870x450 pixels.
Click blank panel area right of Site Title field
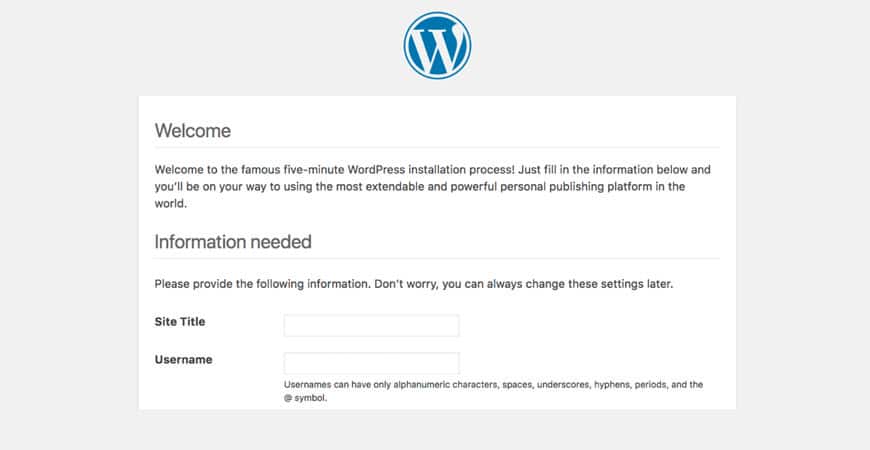(588, 325)
